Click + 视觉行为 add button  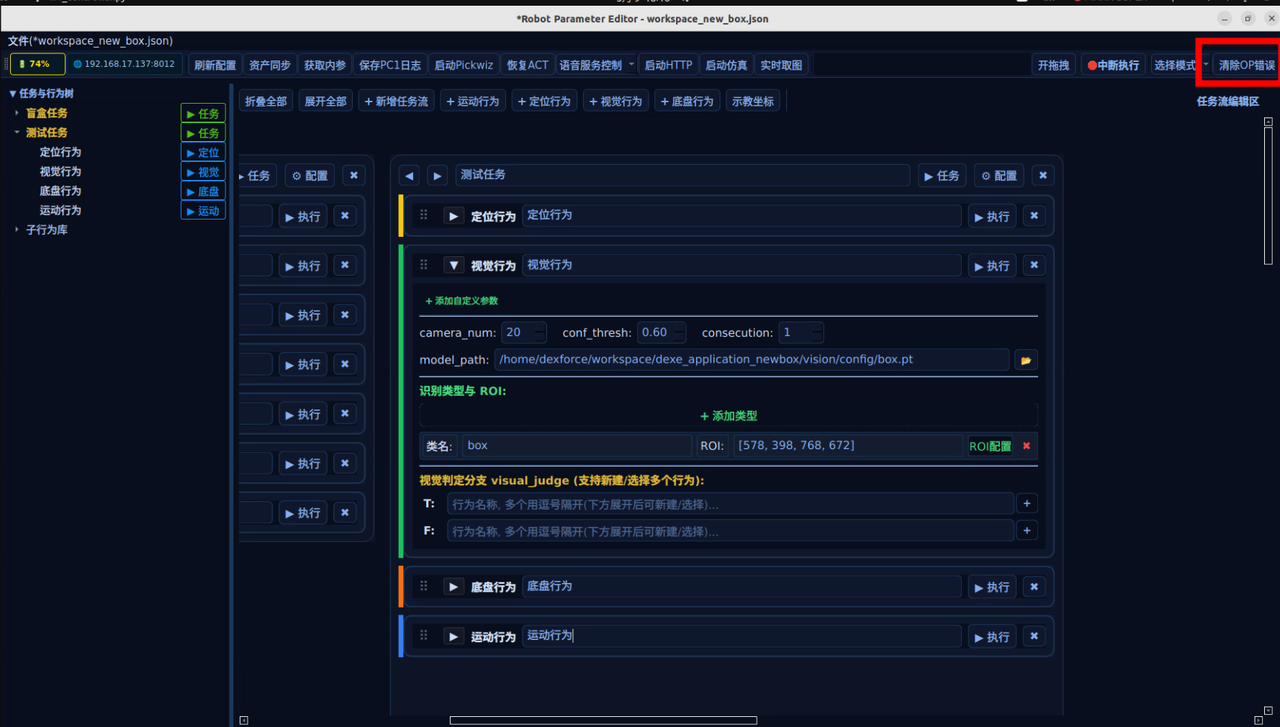point(616,101)
